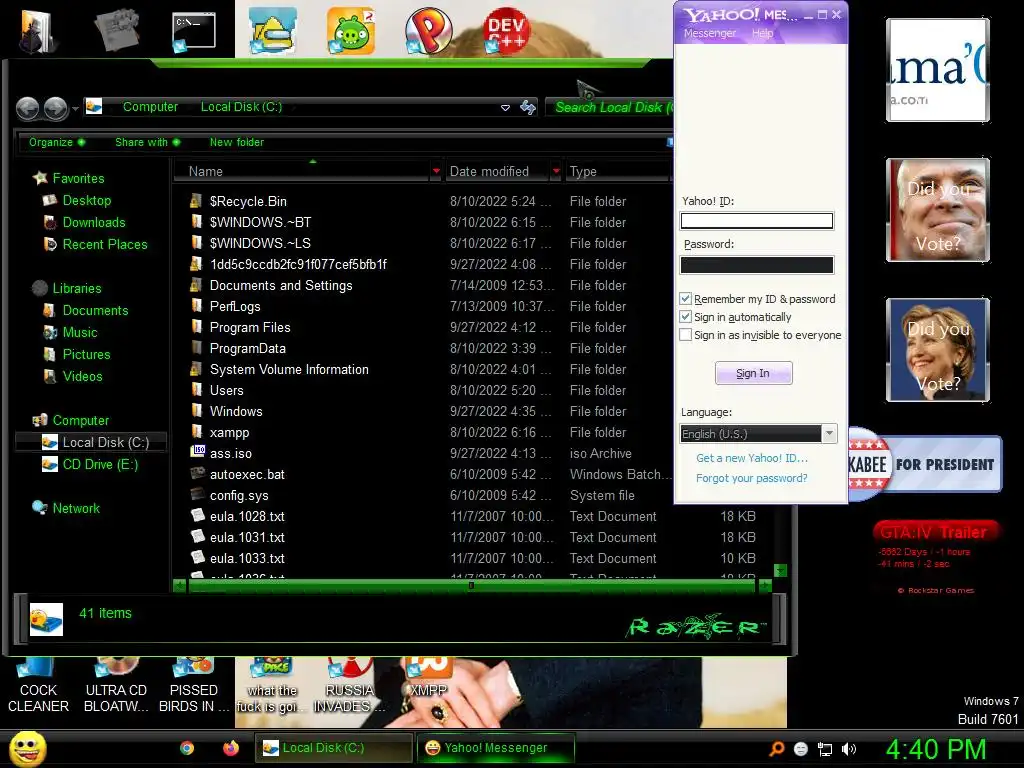
Task: Click the horizontal scrollbar in file list
Action: 470,586
